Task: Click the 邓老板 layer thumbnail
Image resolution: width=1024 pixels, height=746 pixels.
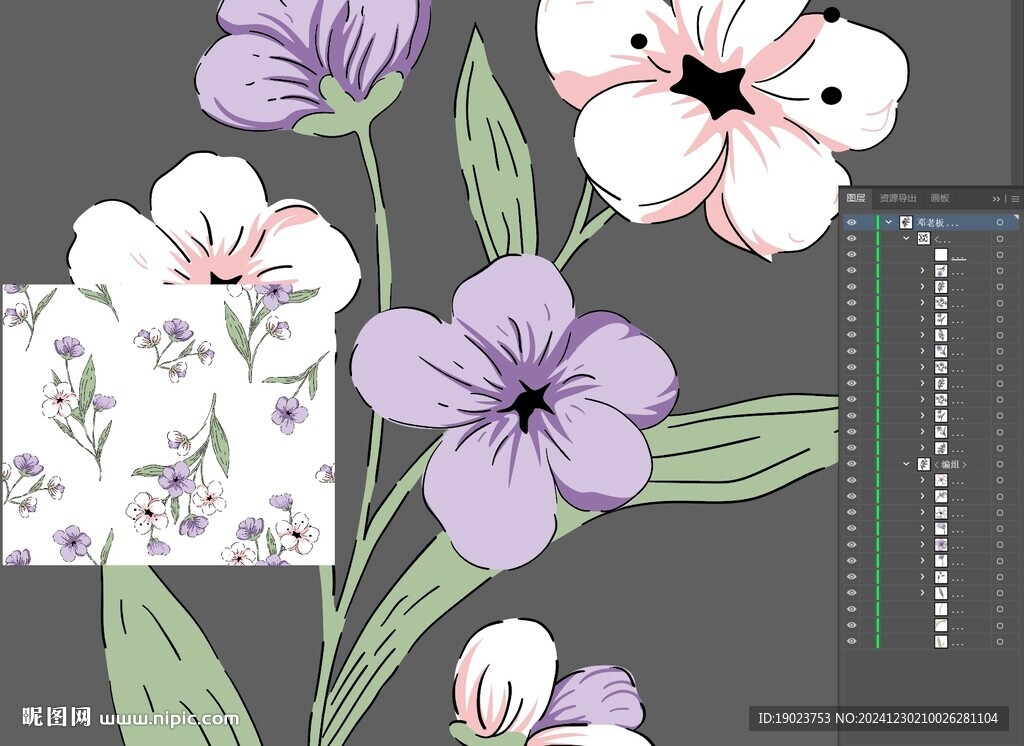Action: [x=906, y=222]
